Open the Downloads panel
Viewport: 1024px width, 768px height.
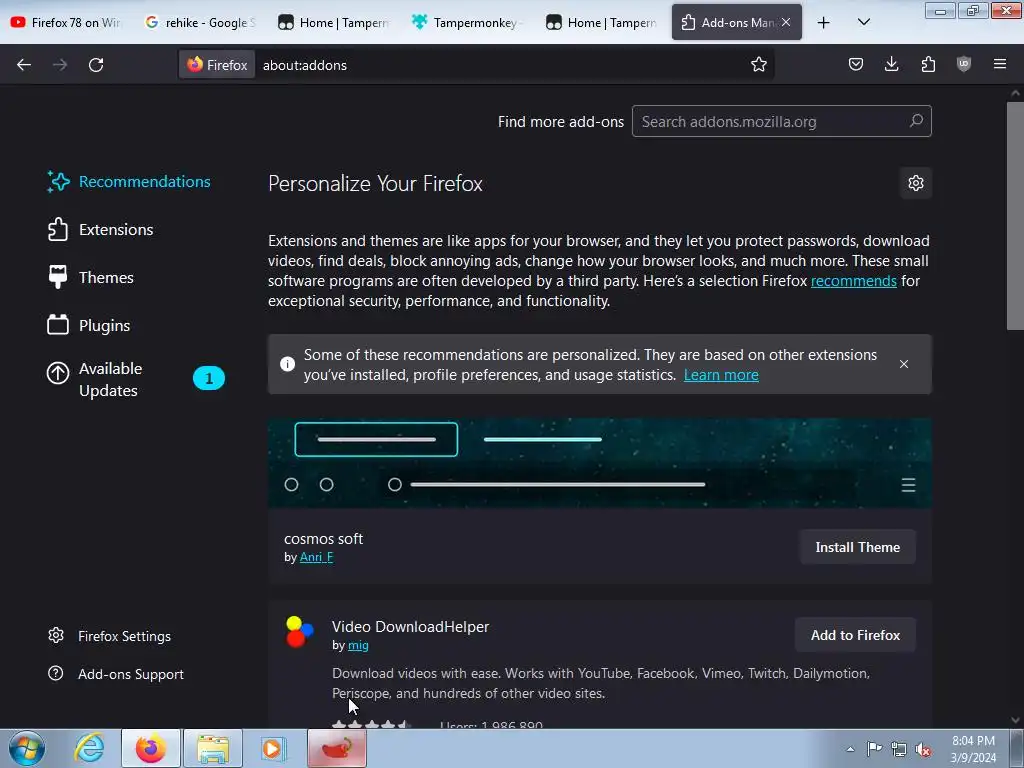coord(891,65)
